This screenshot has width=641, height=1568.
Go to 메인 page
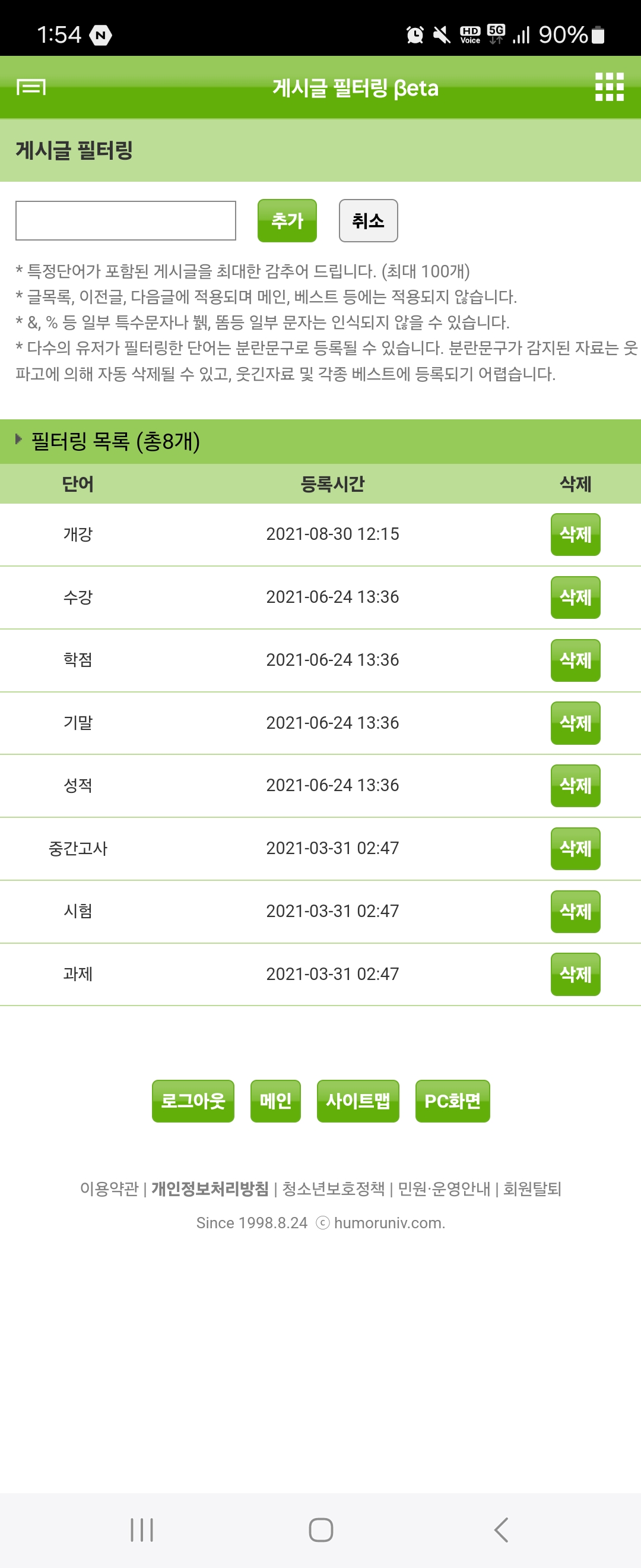point(275,1101)
